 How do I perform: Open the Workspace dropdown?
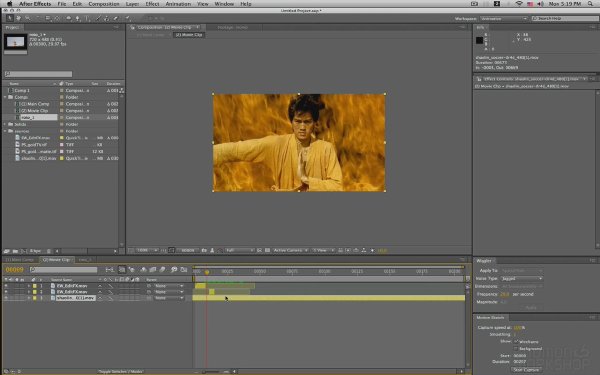(504, 18)
